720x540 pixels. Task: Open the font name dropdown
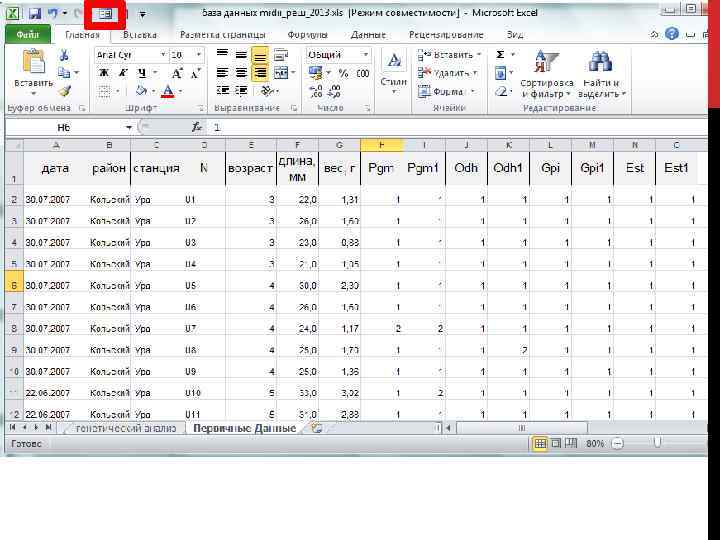pos(162,55)
